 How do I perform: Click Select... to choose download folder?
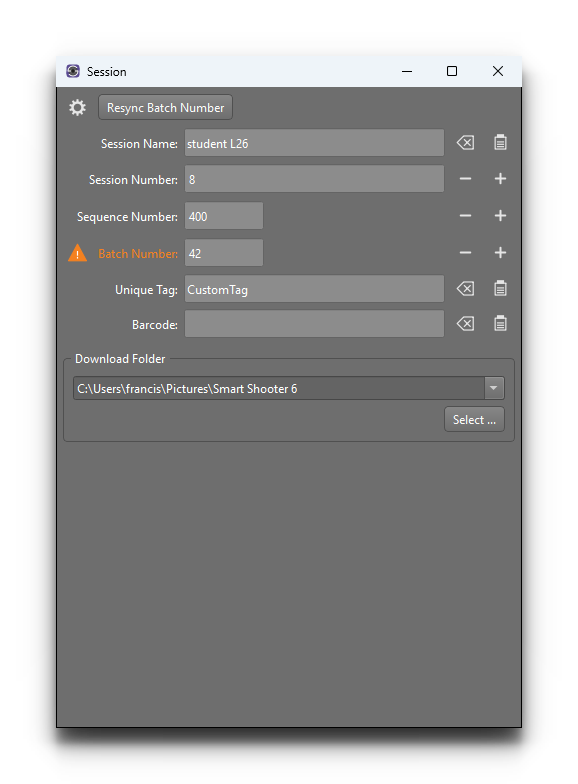(x=474, y=420)
